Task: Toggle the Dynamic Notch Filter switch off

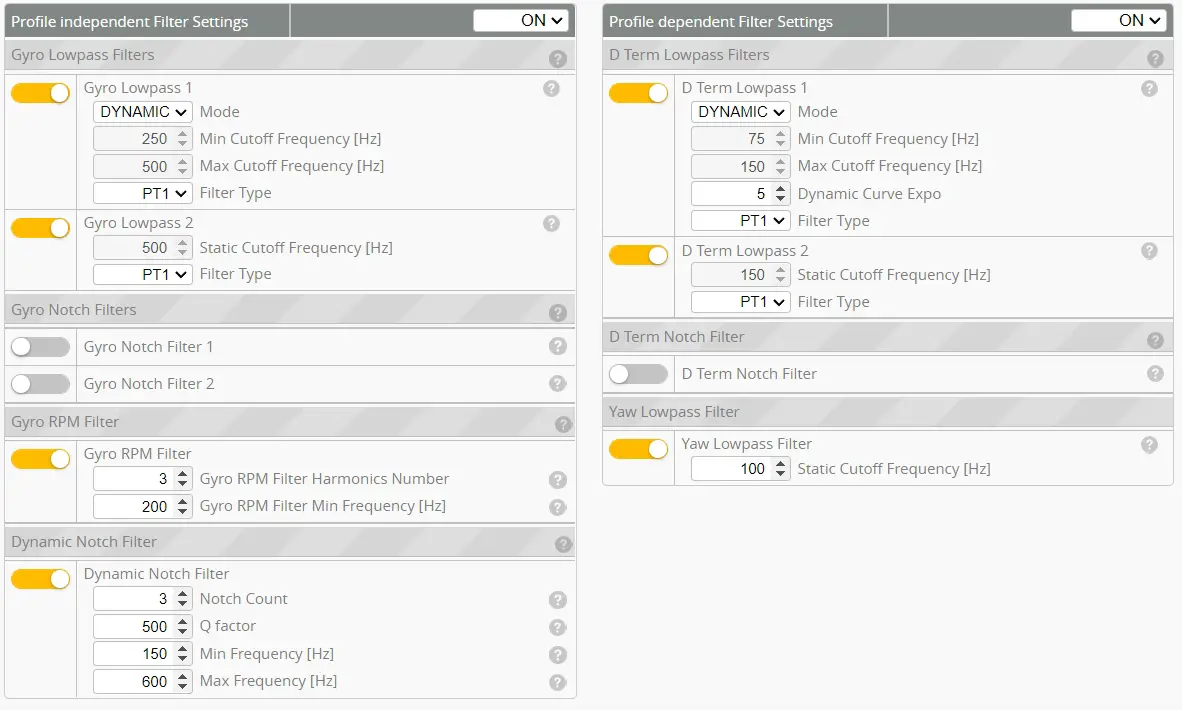Action: point(41,579)
